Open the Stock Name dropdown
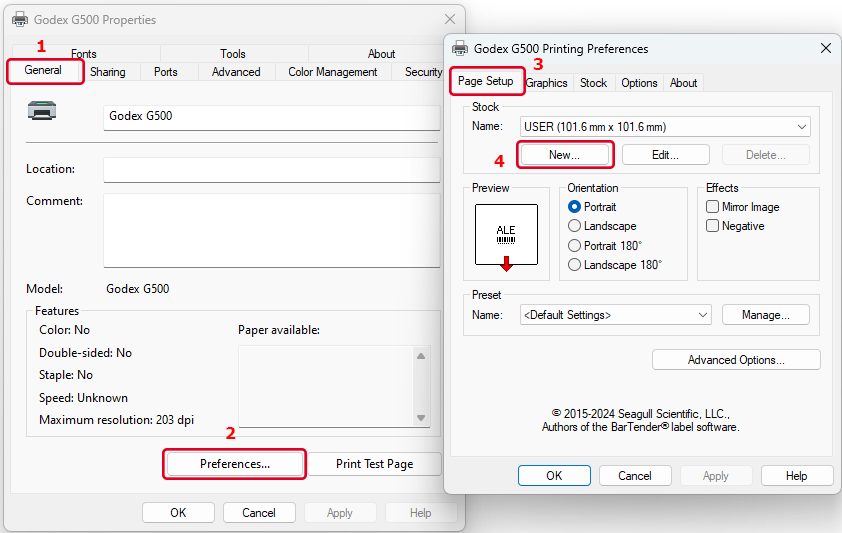The width and height of the screenshot is (842, 533). 665,127
